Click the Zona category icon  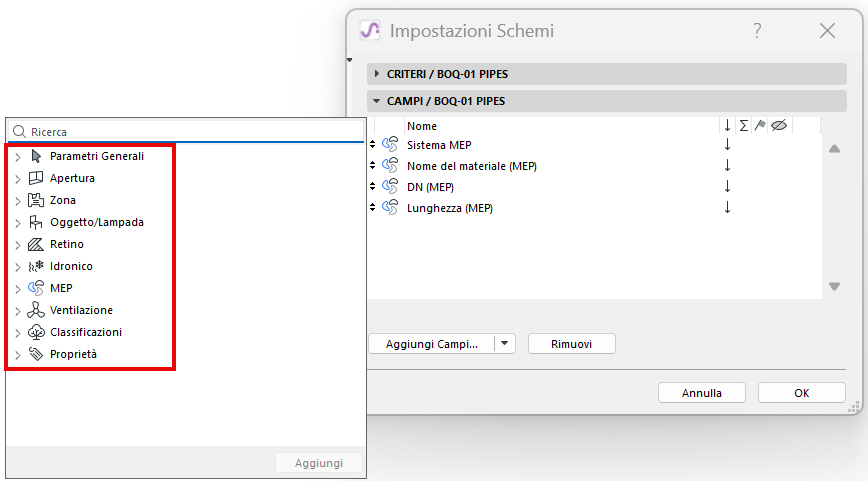click(36, 200)
